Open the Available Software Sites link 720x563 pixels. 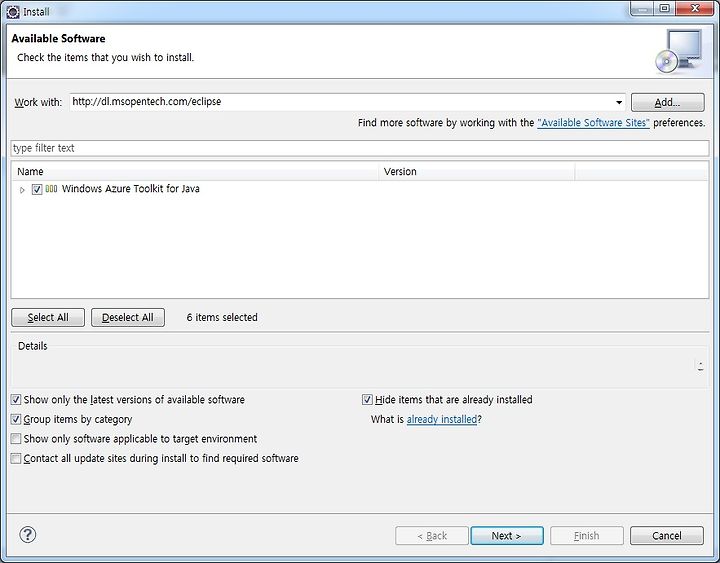(x=593, y=123)
